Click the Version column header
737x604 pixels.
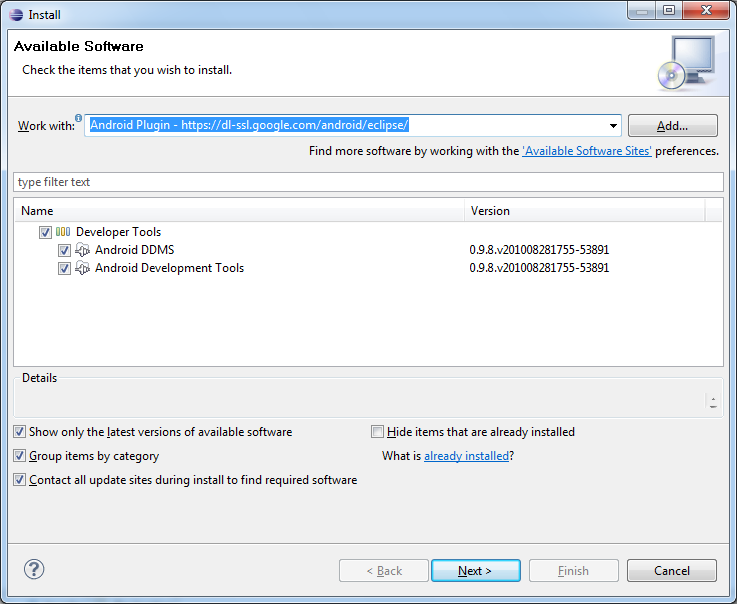585,211
